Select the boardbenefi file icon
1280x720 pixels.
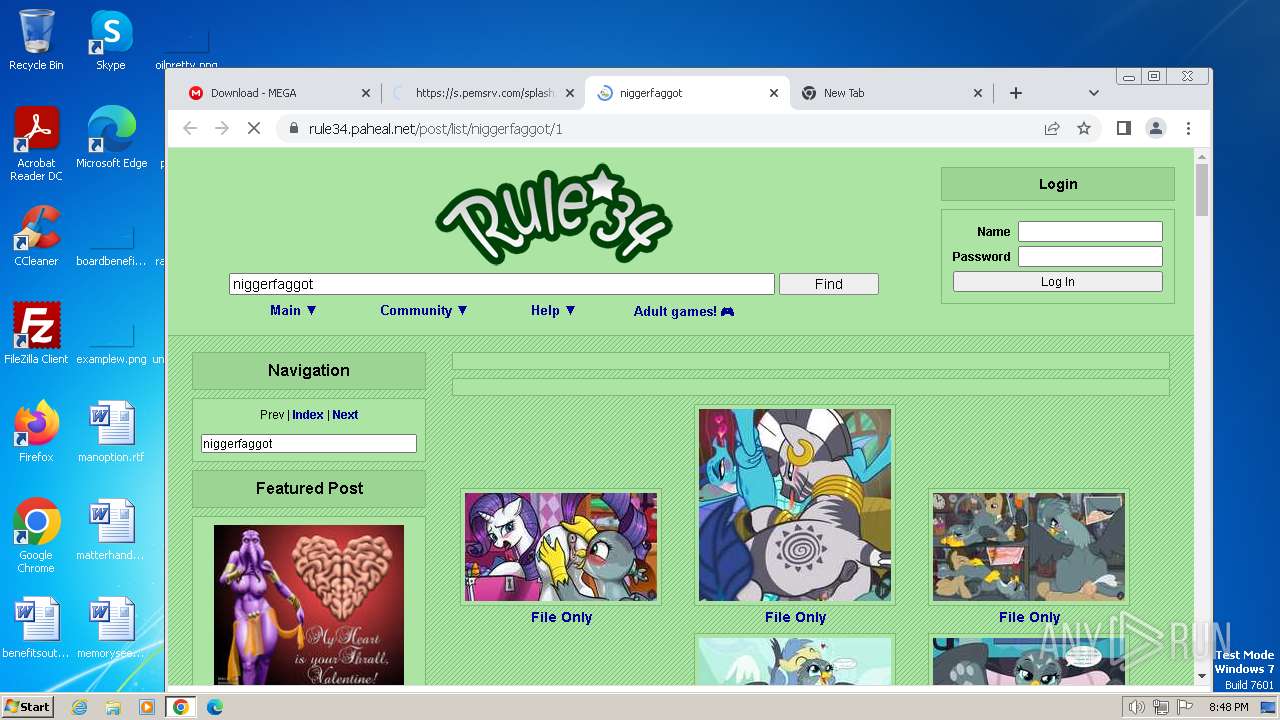tap(111, 245)
